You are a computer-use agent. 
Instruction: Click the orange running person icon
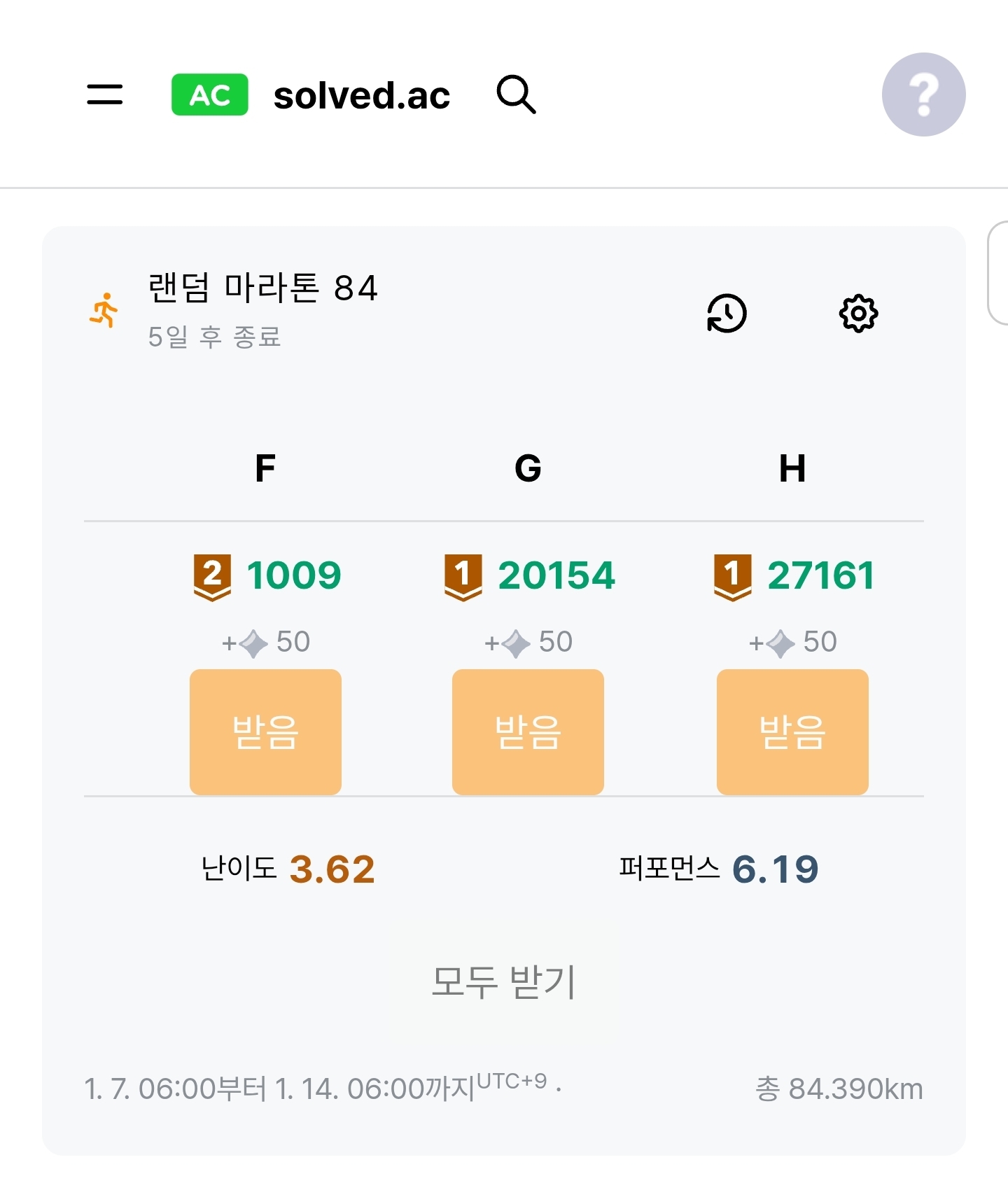pos(104,310)
